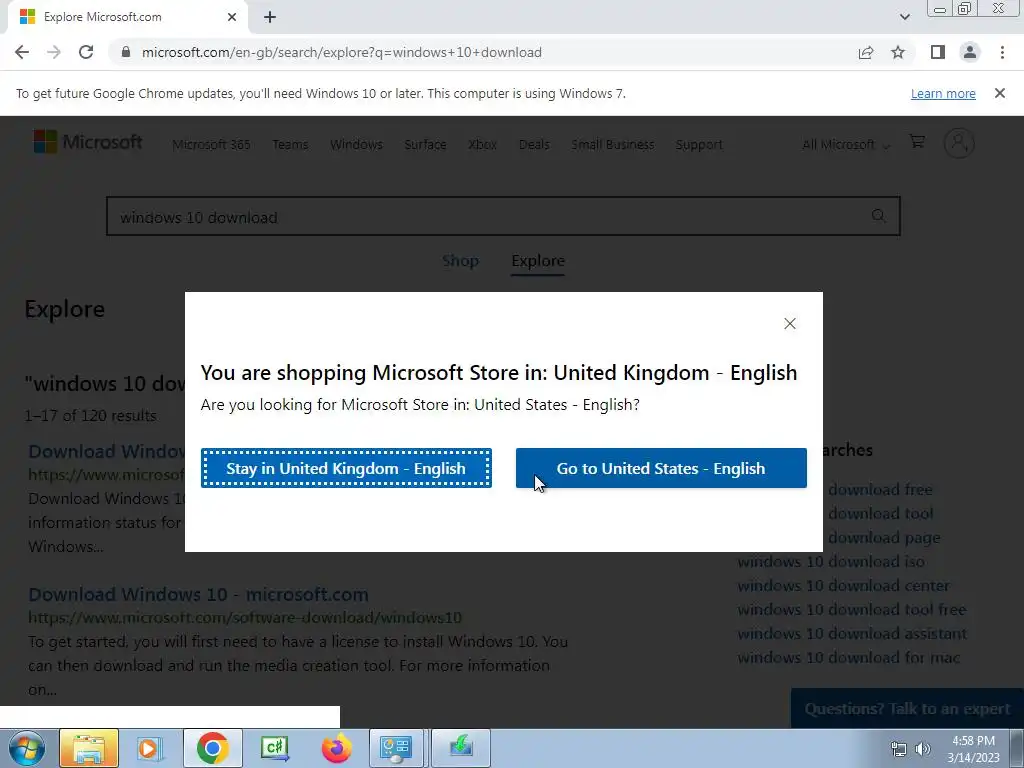The height and width of the screenshot is (768, 1024).
Task: Open Windows Explorer from the taskbar
Action: coord(89,748)
